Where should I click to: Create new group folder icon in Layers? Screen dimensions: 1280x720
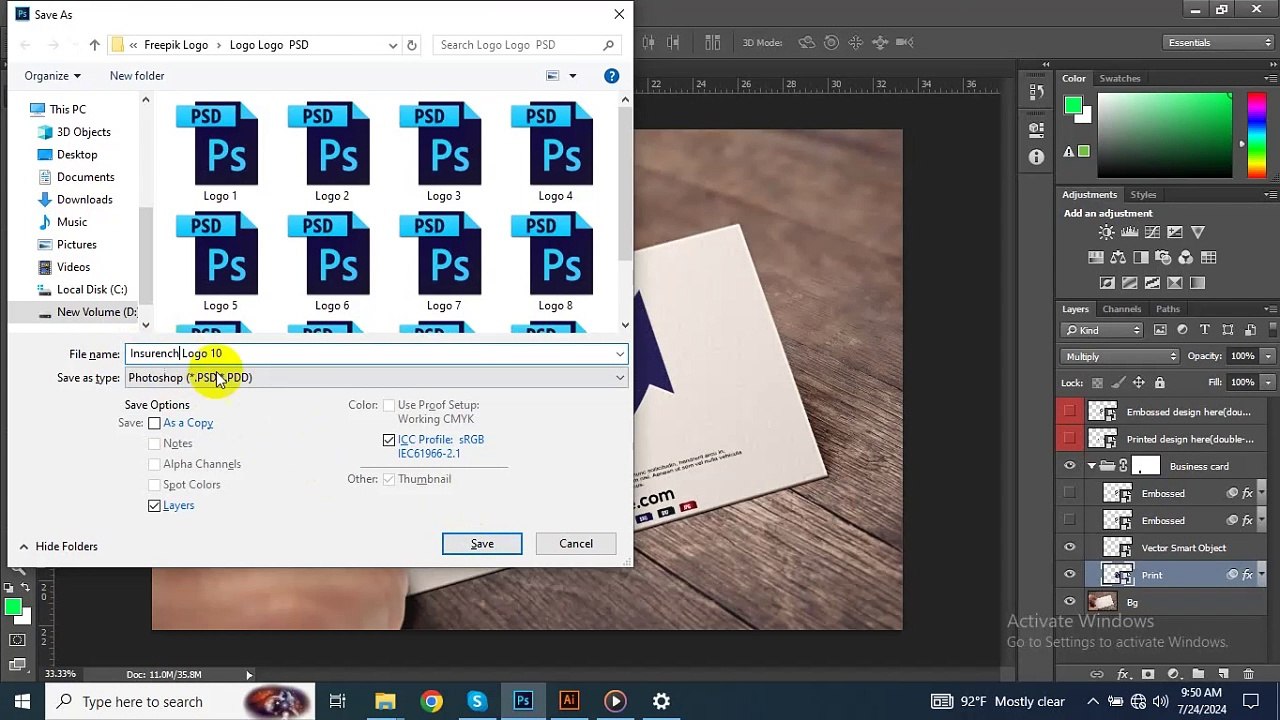(1198, 674)
